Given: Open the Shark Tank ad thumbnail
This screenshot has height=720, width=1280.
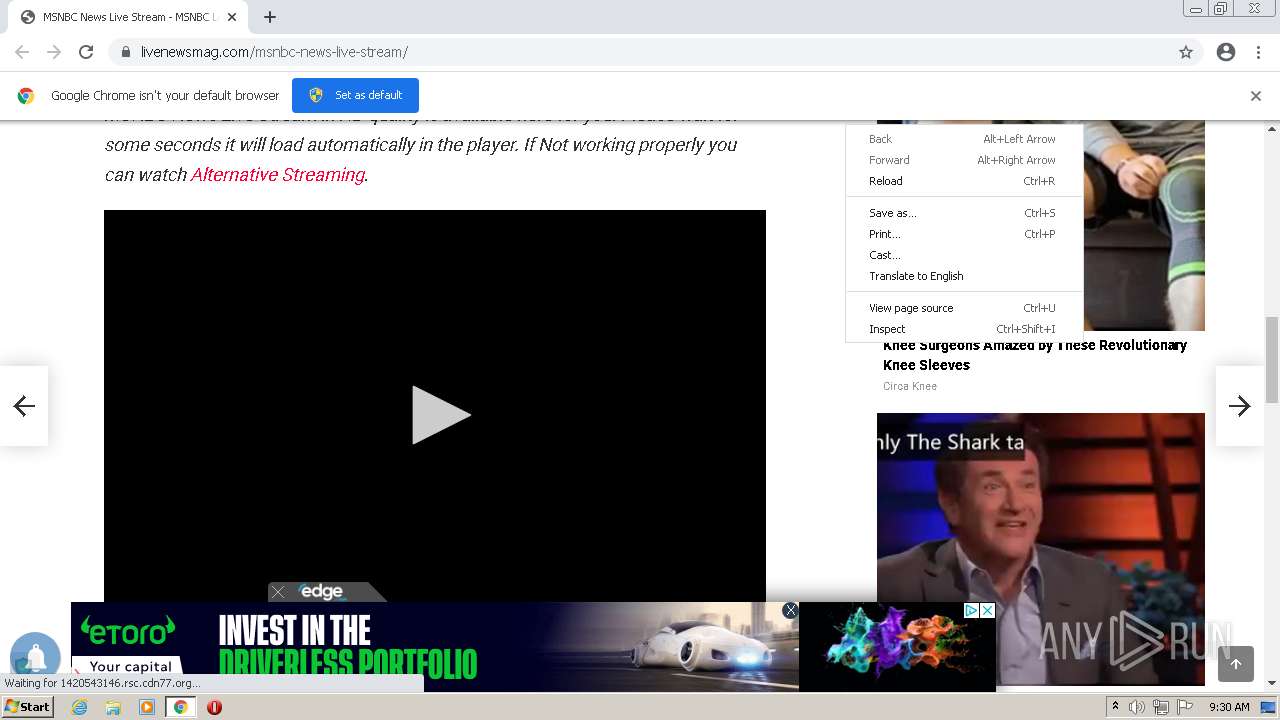Looking at the screenshot, I should pos(1040,549).
